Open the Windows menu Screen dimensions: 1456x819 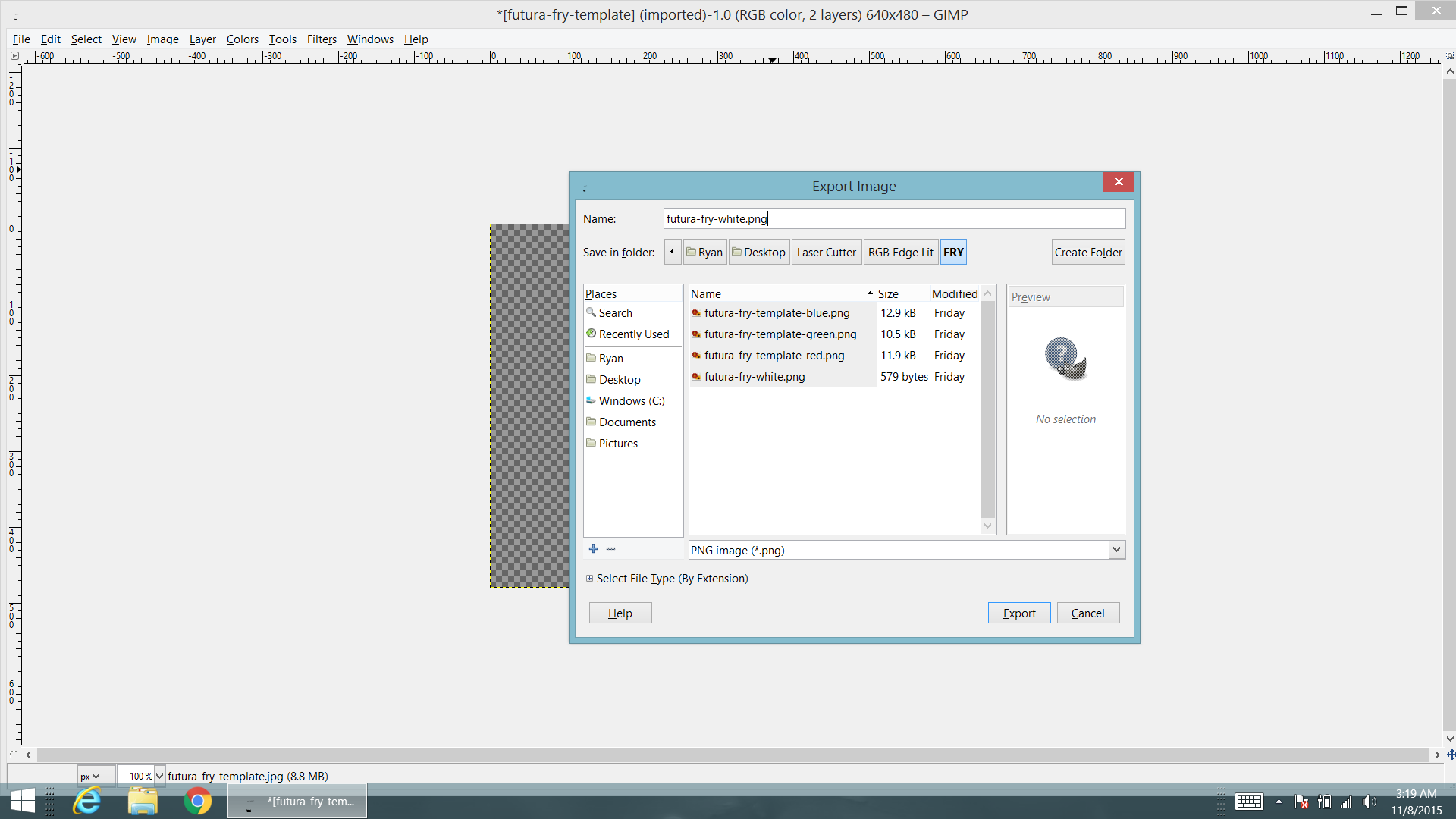tap(370, 39)
